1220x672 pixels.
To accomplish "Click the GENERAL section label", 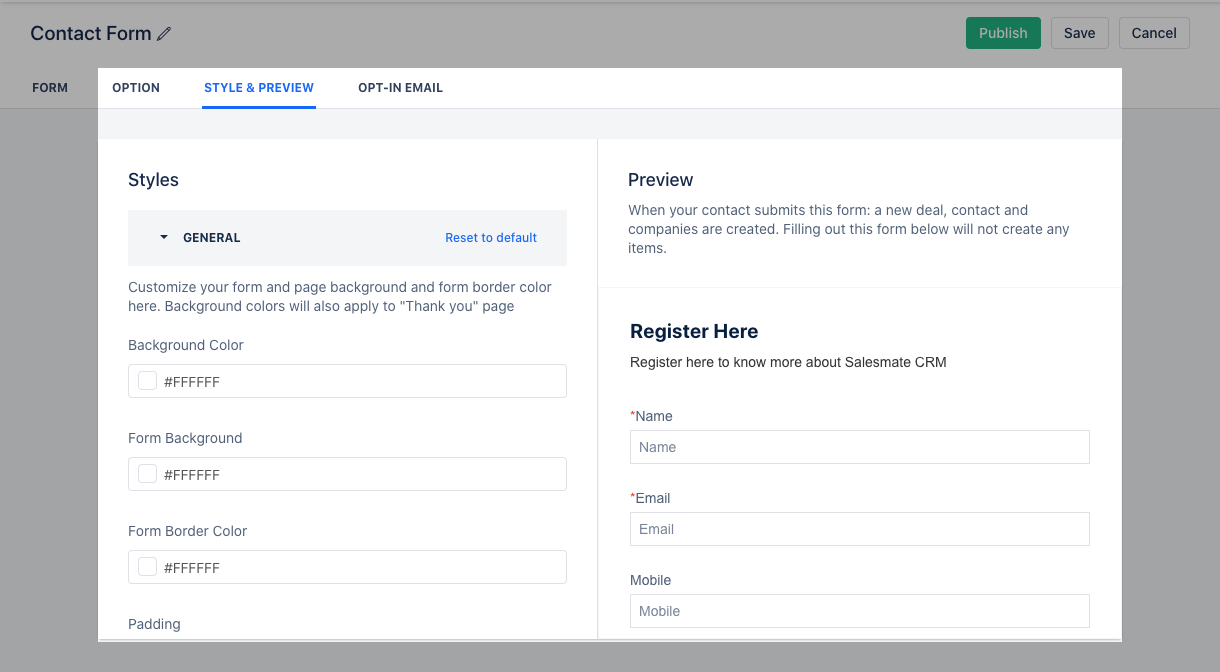I will (212, 238).
